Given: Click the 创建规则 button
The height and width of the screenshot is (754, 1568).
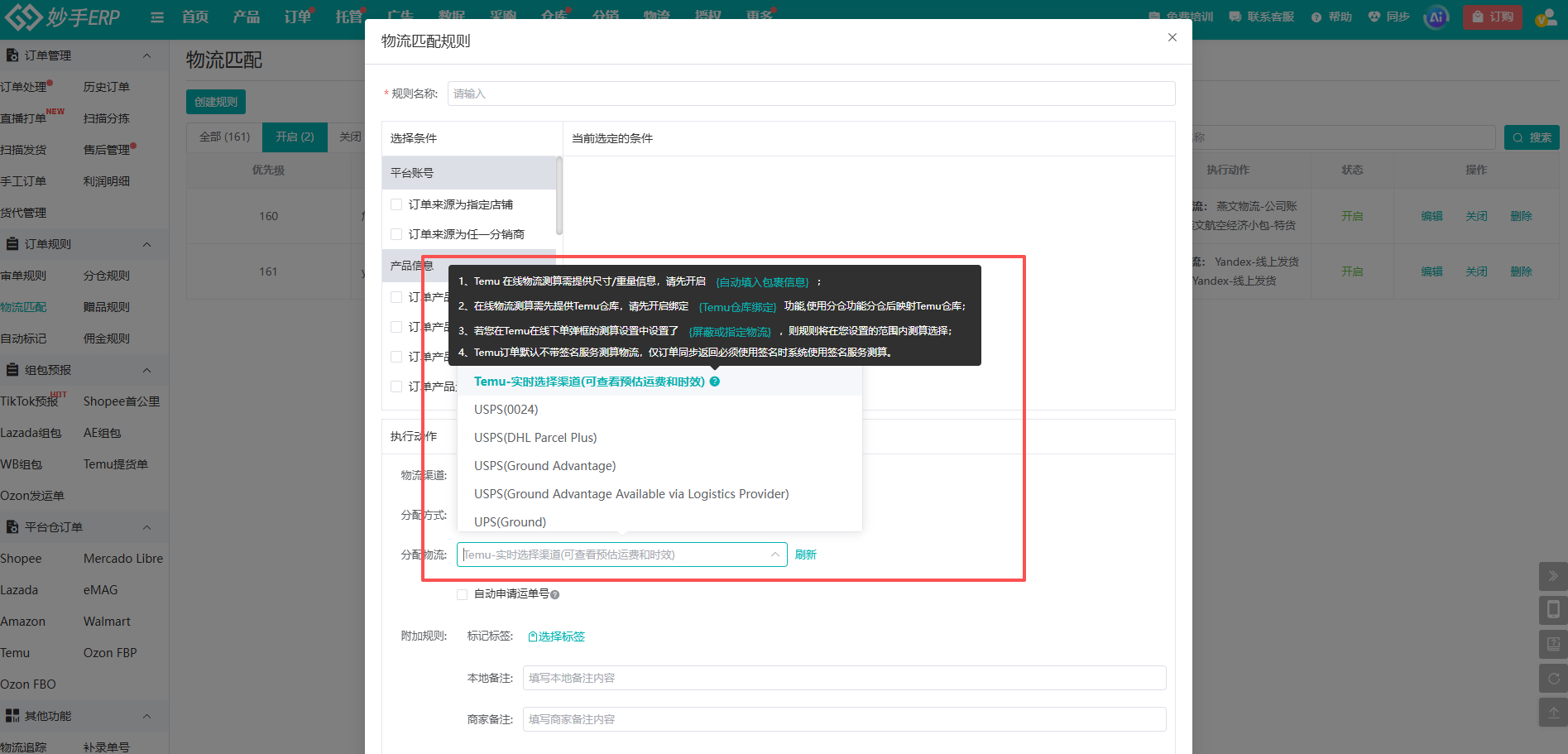Looking at the screenshot, I should point(216,102).
